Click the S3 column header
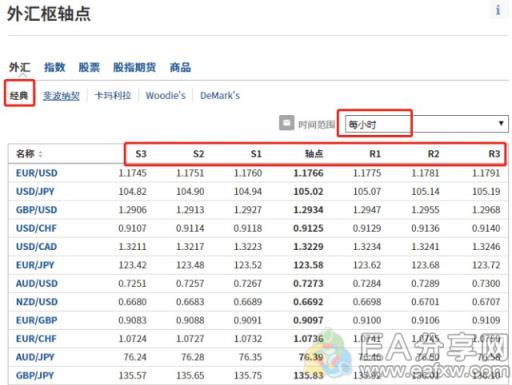This screenshot has width=512, height=385. click(141, 154)
